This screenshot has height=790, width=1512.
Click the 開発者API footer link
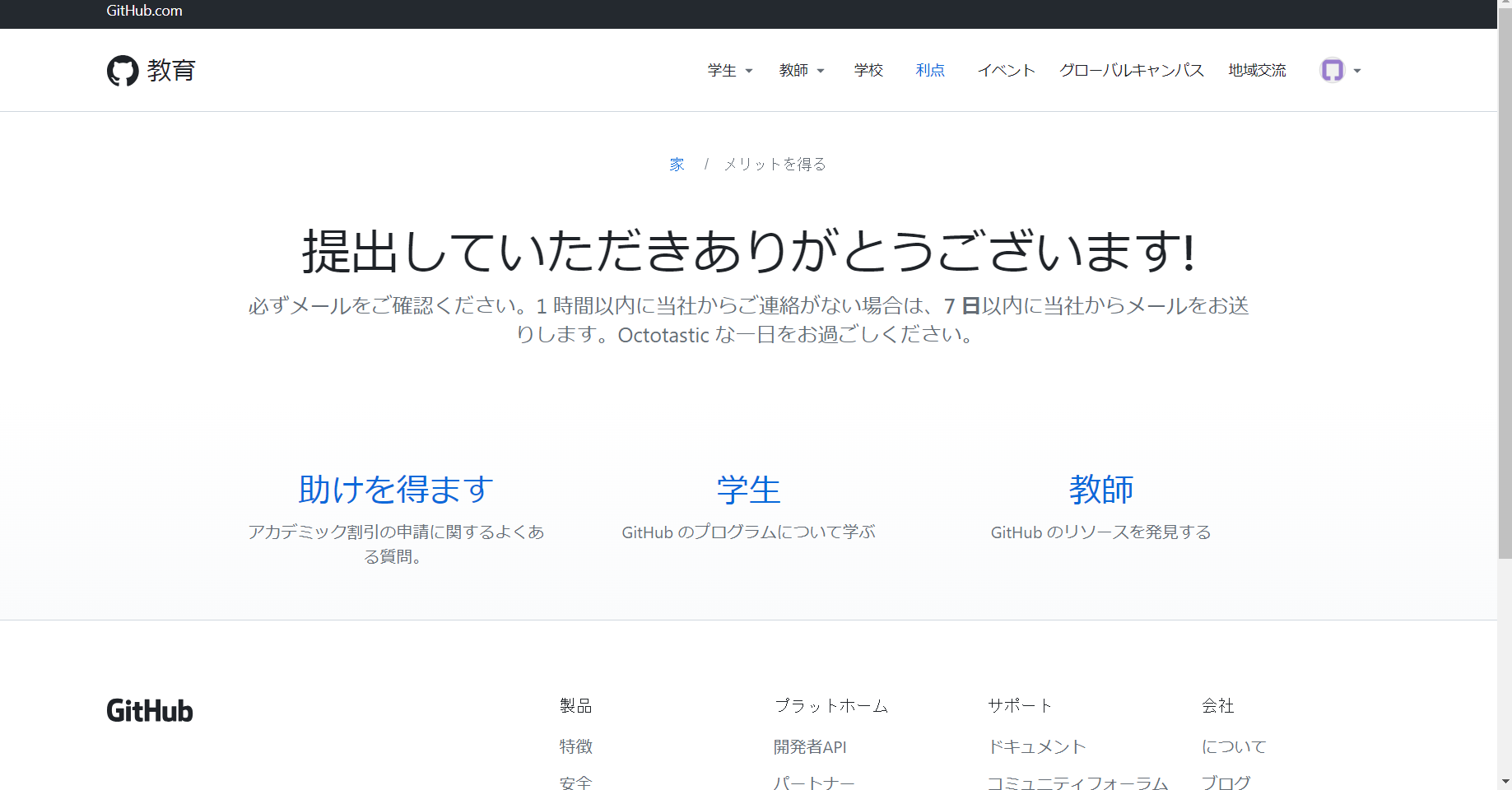[810, 746]
